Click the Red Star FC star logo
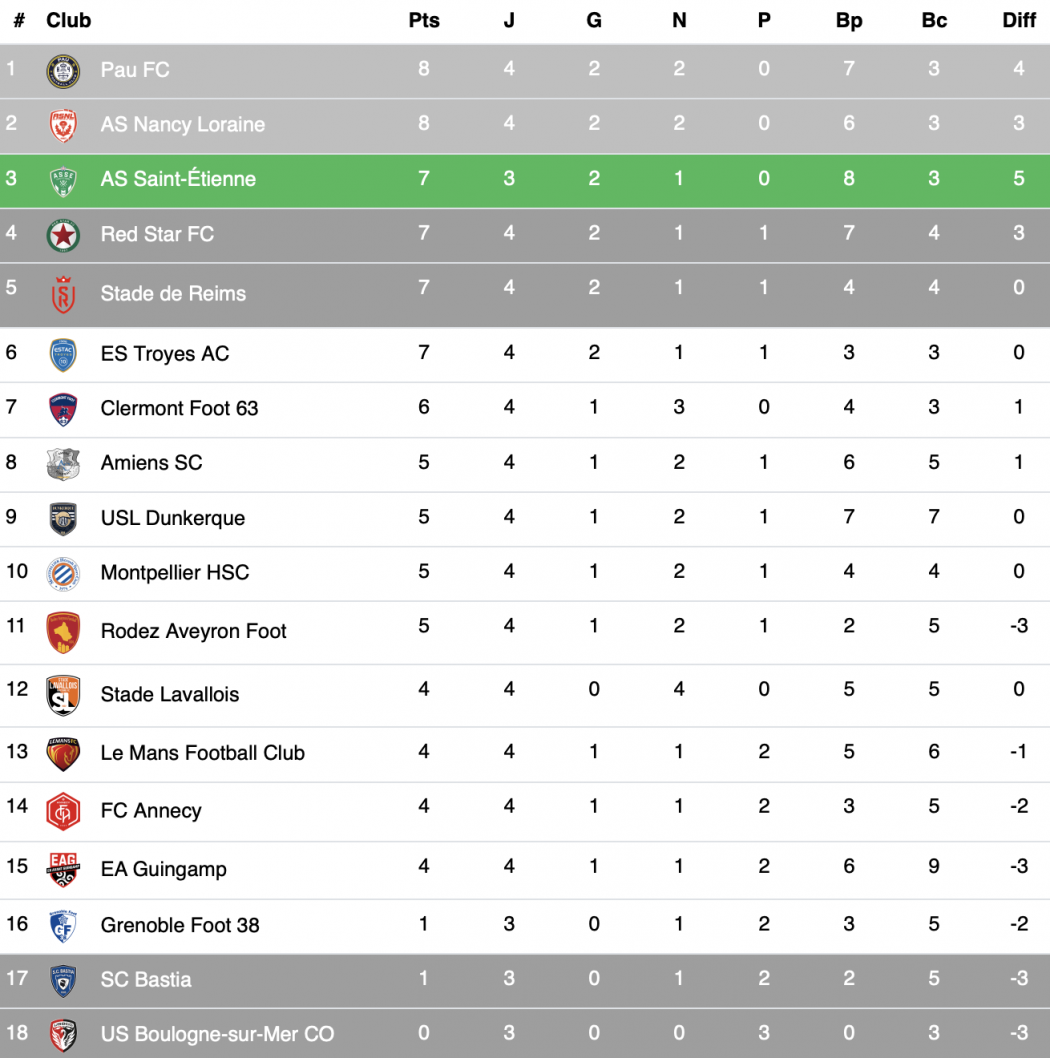Screen dimensions: 1050x1058 tap(63, 235)
